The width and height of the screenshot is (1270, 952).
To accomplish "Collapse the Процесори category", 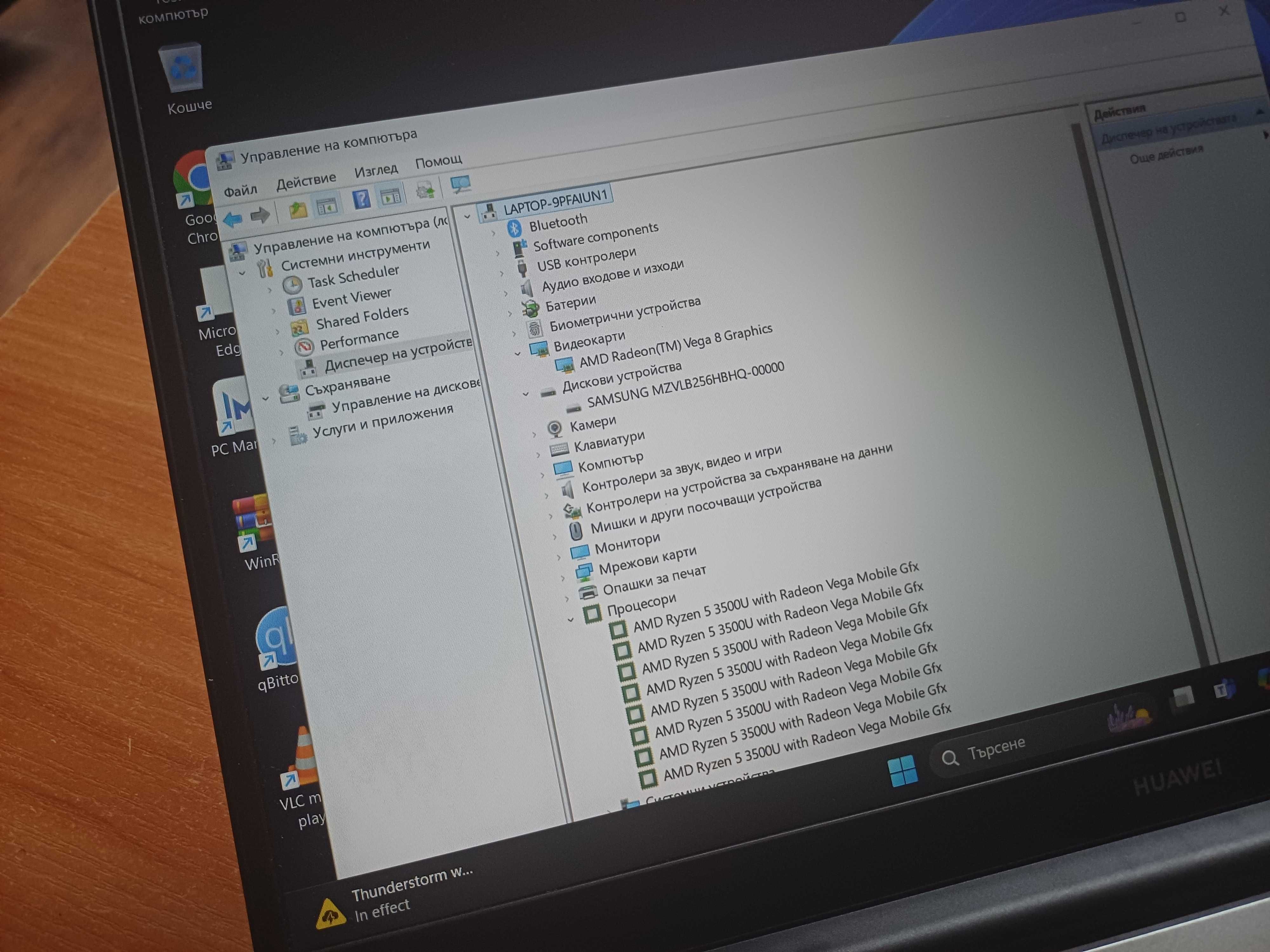I will pyautogui.click(x=570, y=620).
